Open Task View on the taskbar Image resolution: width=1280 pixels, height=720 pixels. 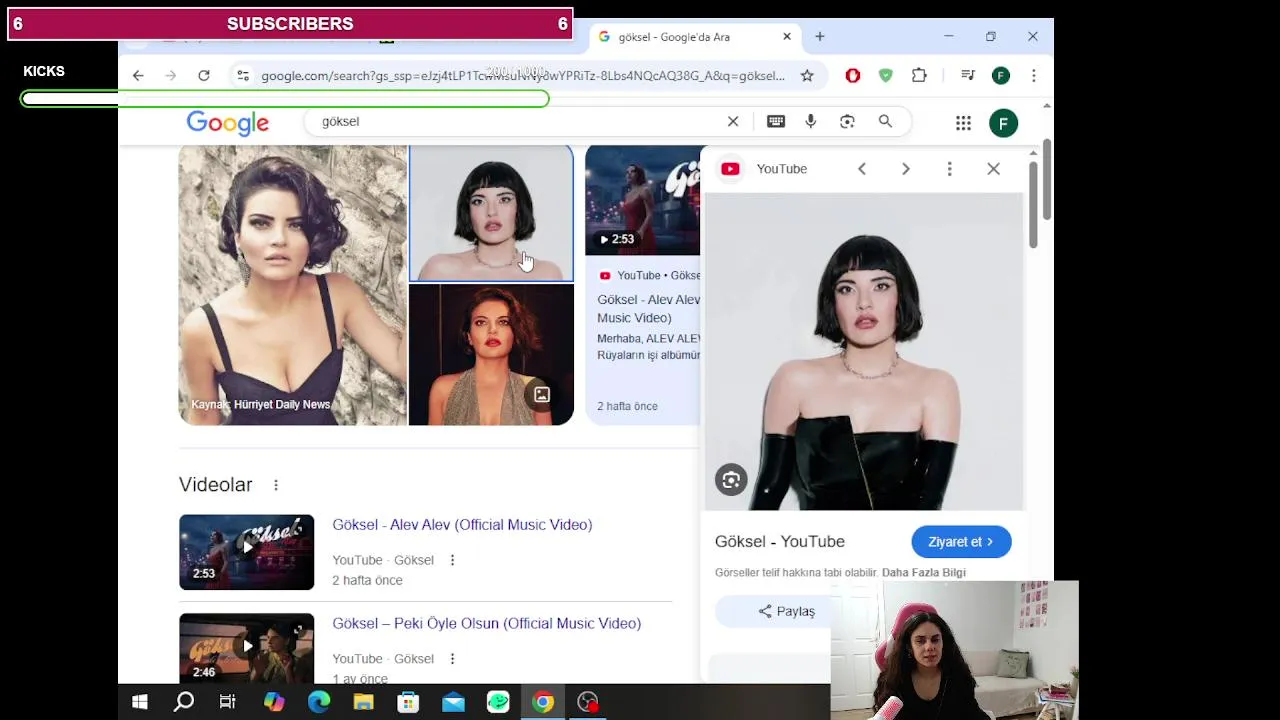[x=228, y=702]
